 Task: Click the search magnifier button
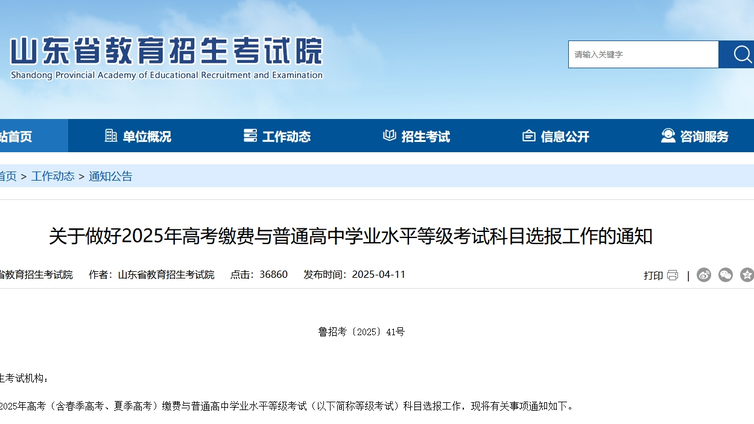(x=737, y=54)
